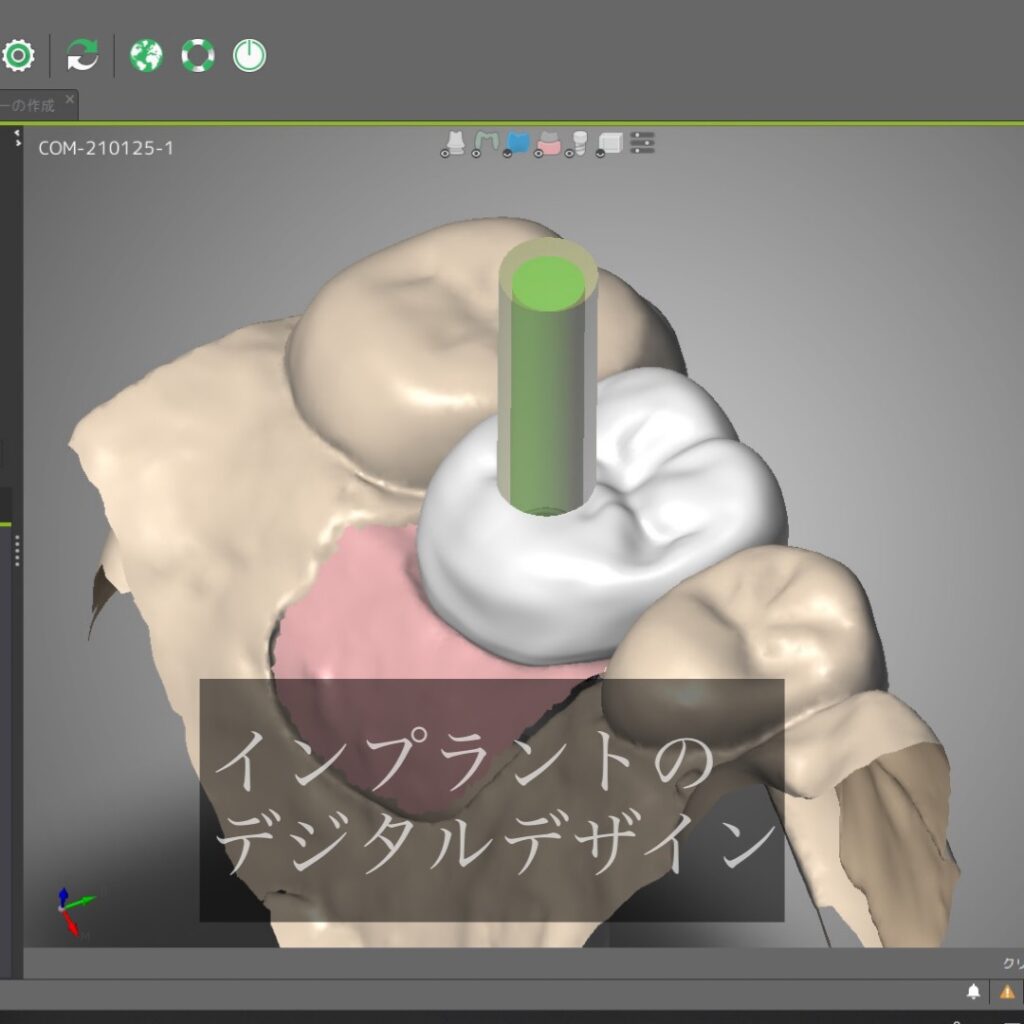
Task: Toggle the eye under the gingiva icon
Action: 538,153
